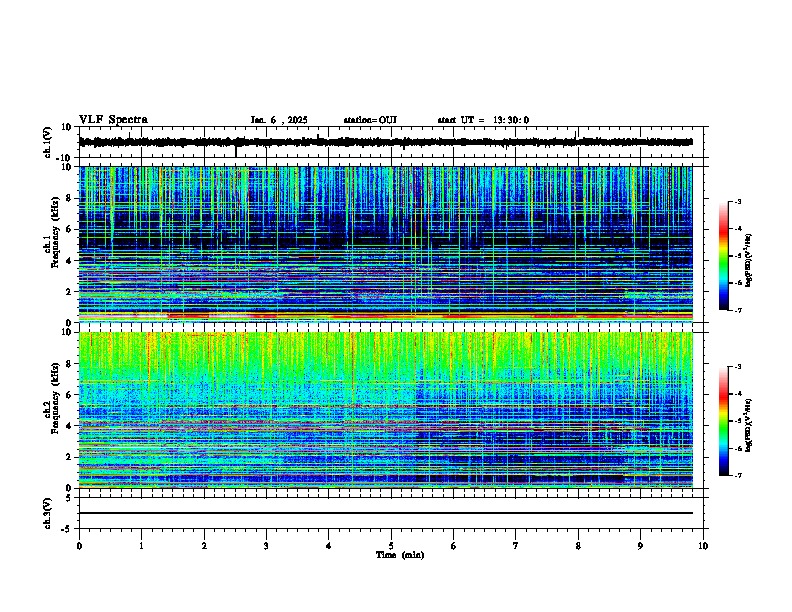The width and height of the screenshot is (792, 612).
Task: Click the "-3" label on the ch.1 color bar
Action: 737,201
